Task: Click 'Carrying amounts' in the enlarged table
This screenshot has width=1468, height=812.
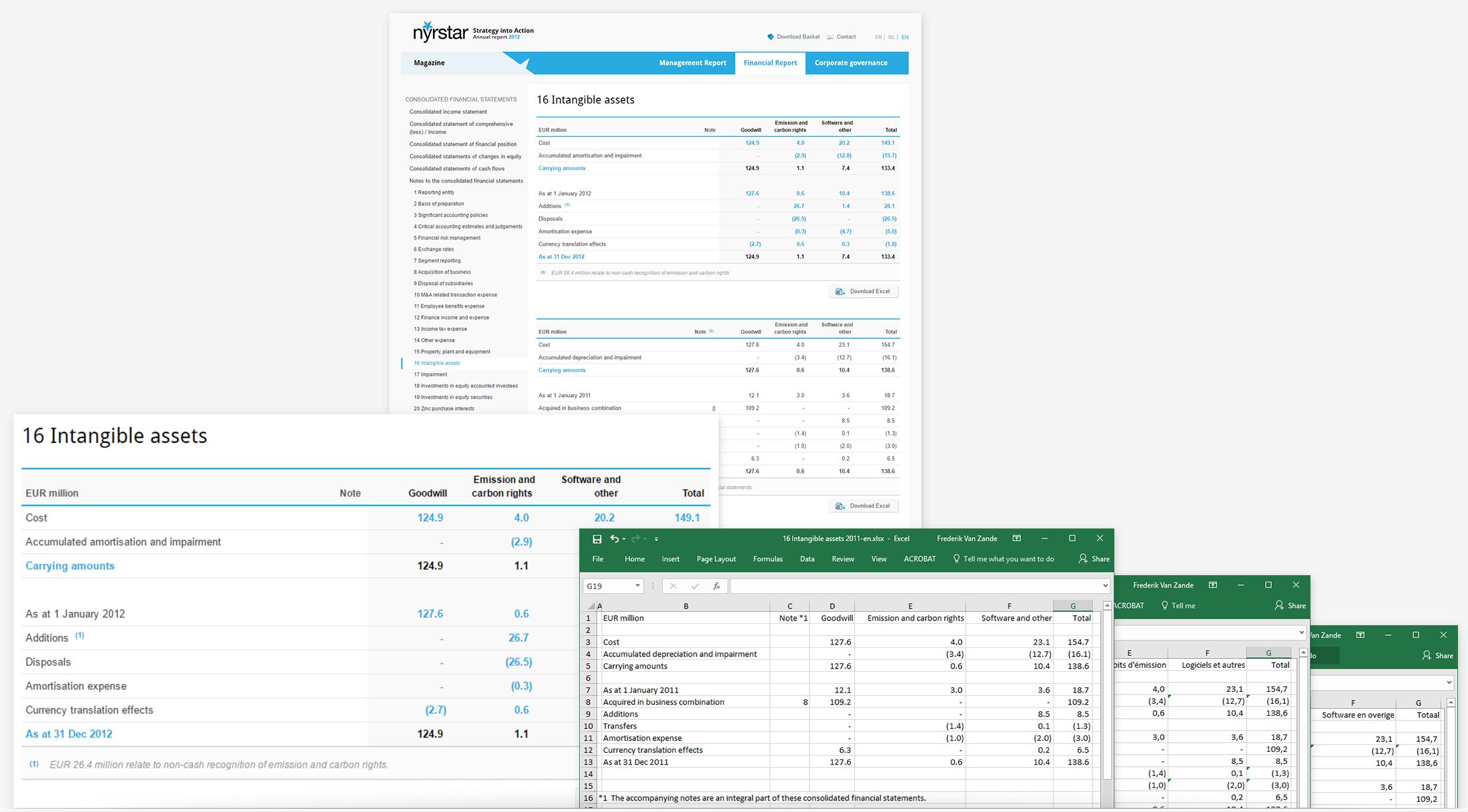Action: click(70, 566)
